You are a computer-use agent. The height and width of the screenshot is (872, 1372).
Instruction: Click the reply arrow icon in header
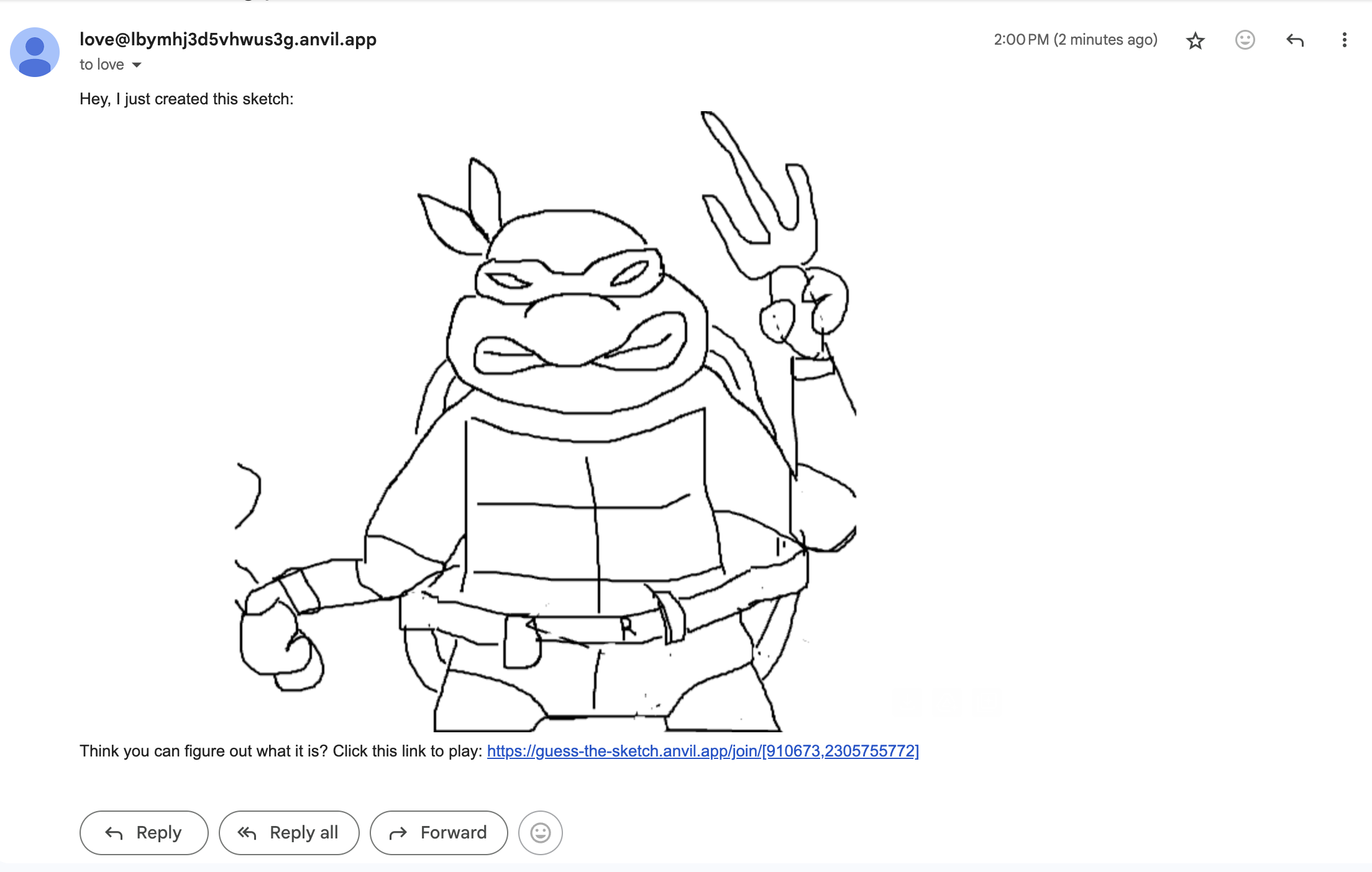click(1295, 41)
